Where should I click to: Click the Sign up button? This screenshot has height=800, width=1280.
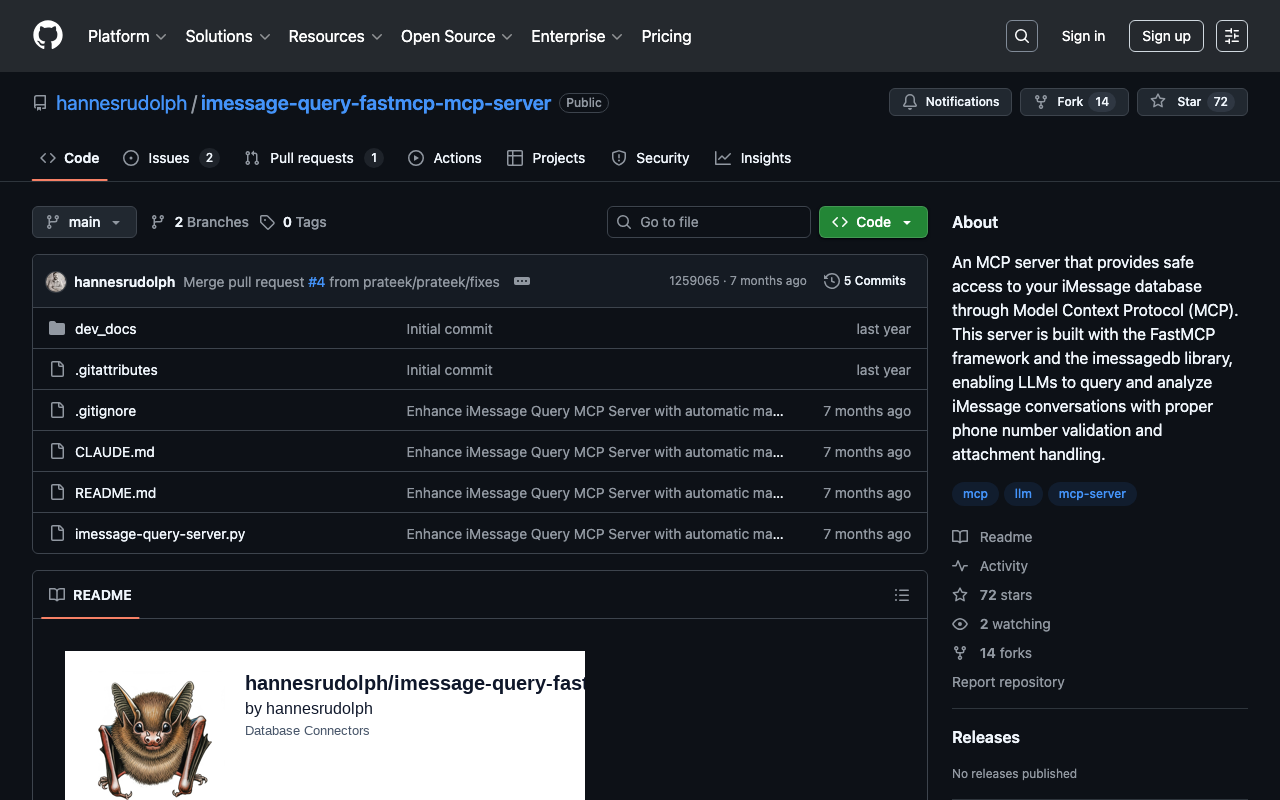point(1165,36)
